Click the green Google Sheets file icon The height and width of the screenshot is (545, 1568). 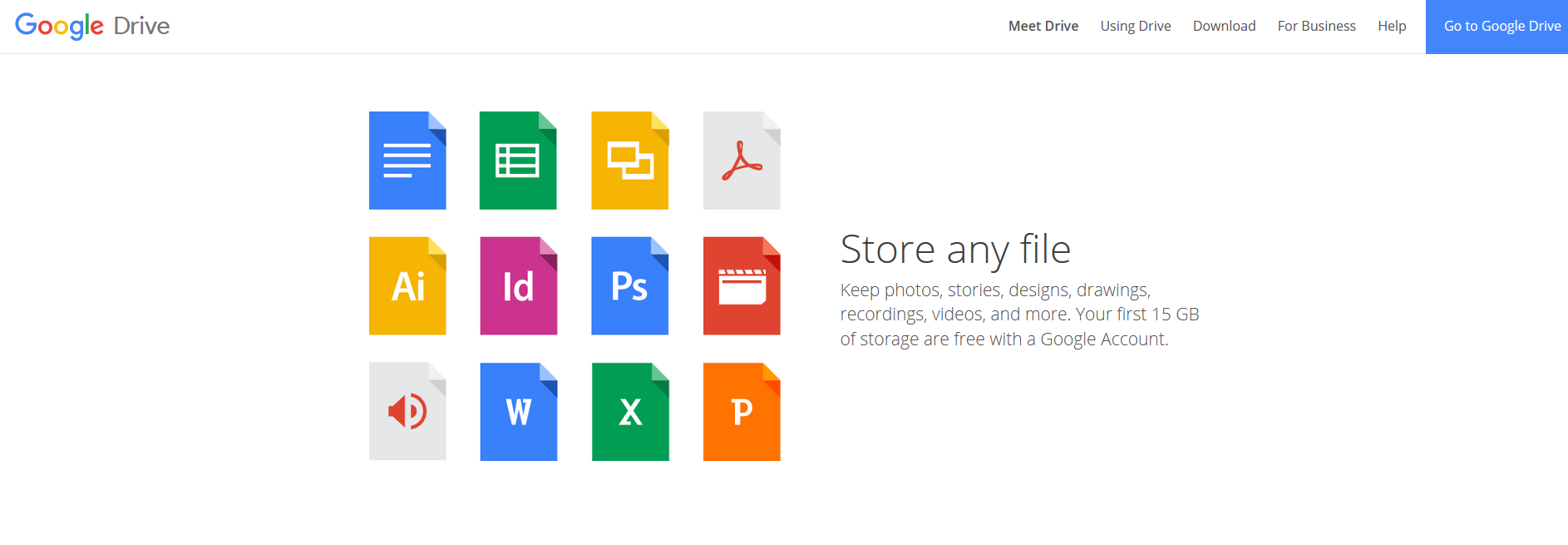tap(518, 161)
